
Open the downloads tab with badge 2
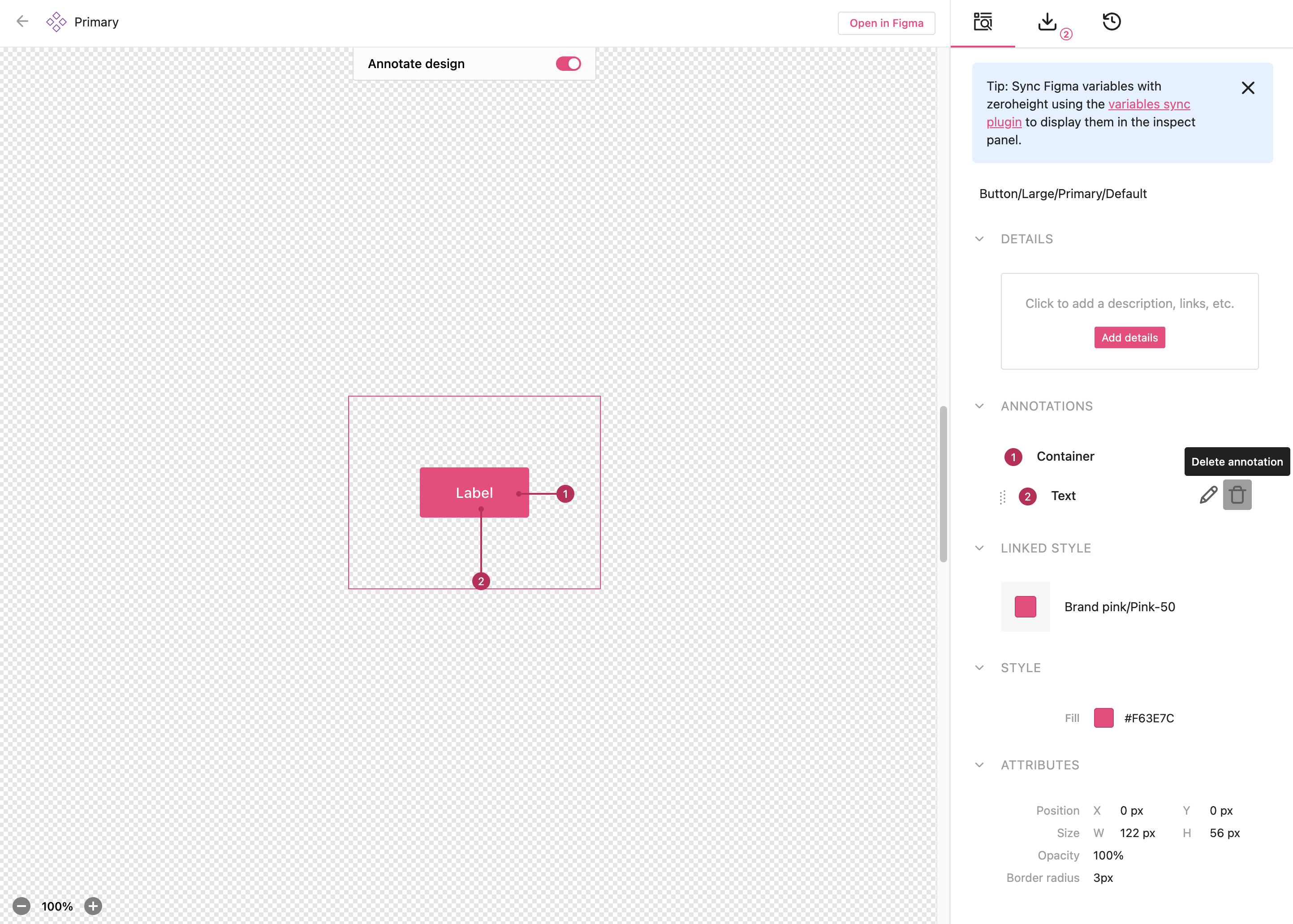(x=1048, y=22)
